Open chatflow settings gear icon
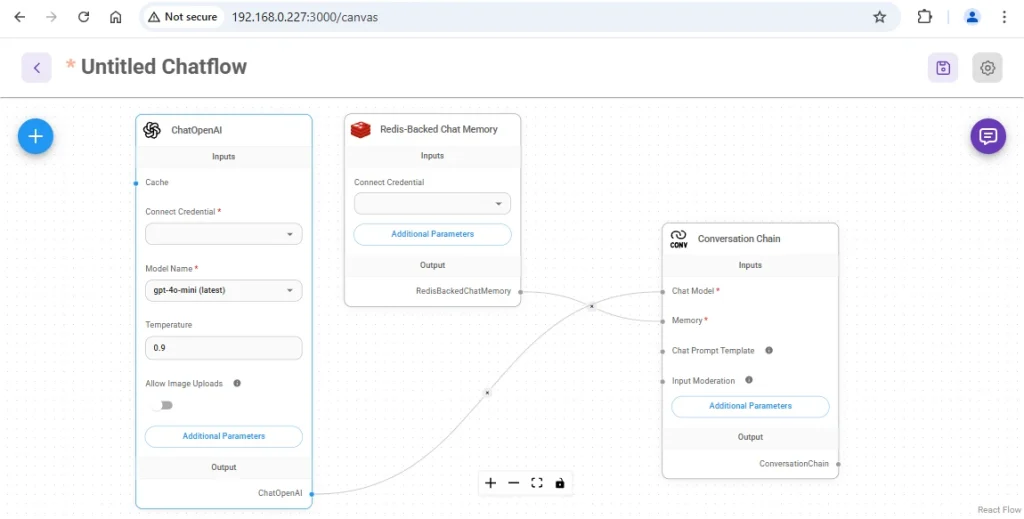The image size is (1024, 519). point(987,68)
